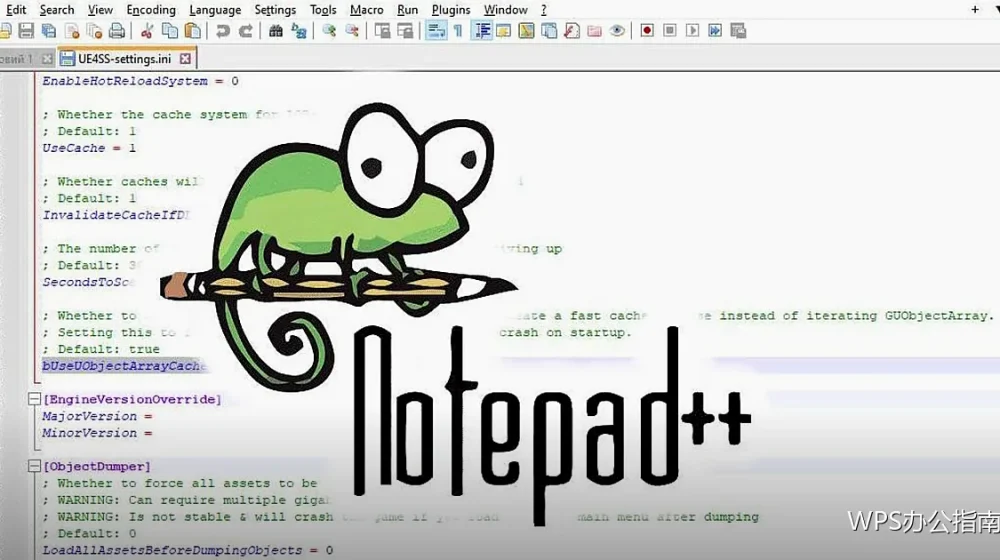
Task: Open the Encoding menu
Action: click(151, 10)
